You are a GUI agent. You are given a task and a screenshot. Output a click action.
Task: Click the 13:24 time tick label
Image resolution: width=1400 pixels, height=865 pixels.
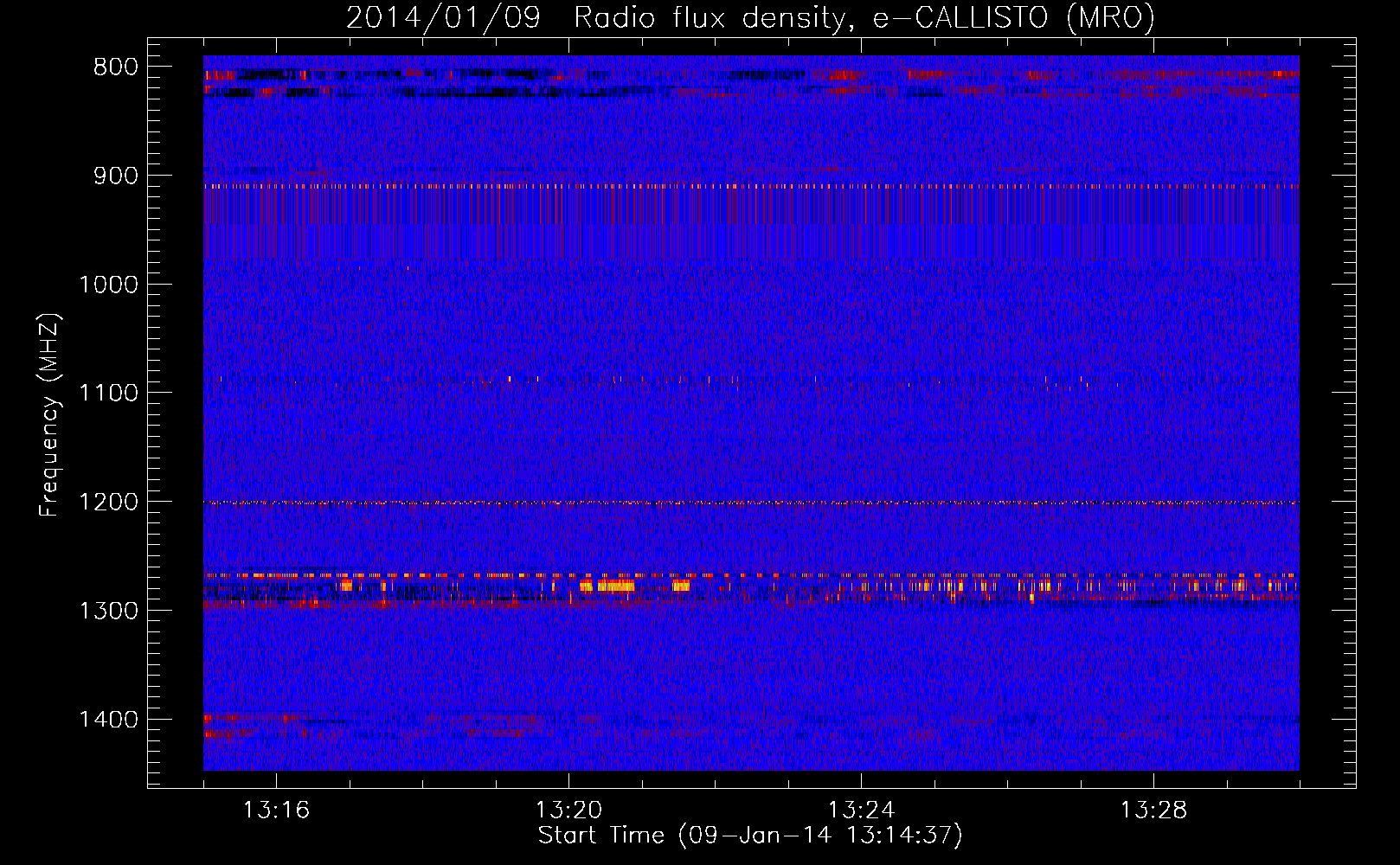861,811
